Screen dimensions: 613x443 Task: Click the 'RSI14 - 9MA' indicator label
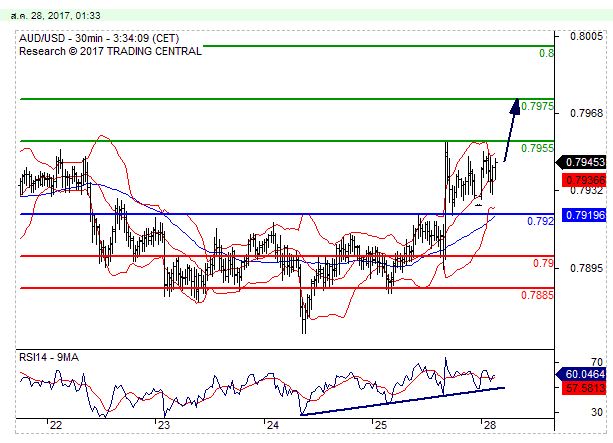coord(49,357)
